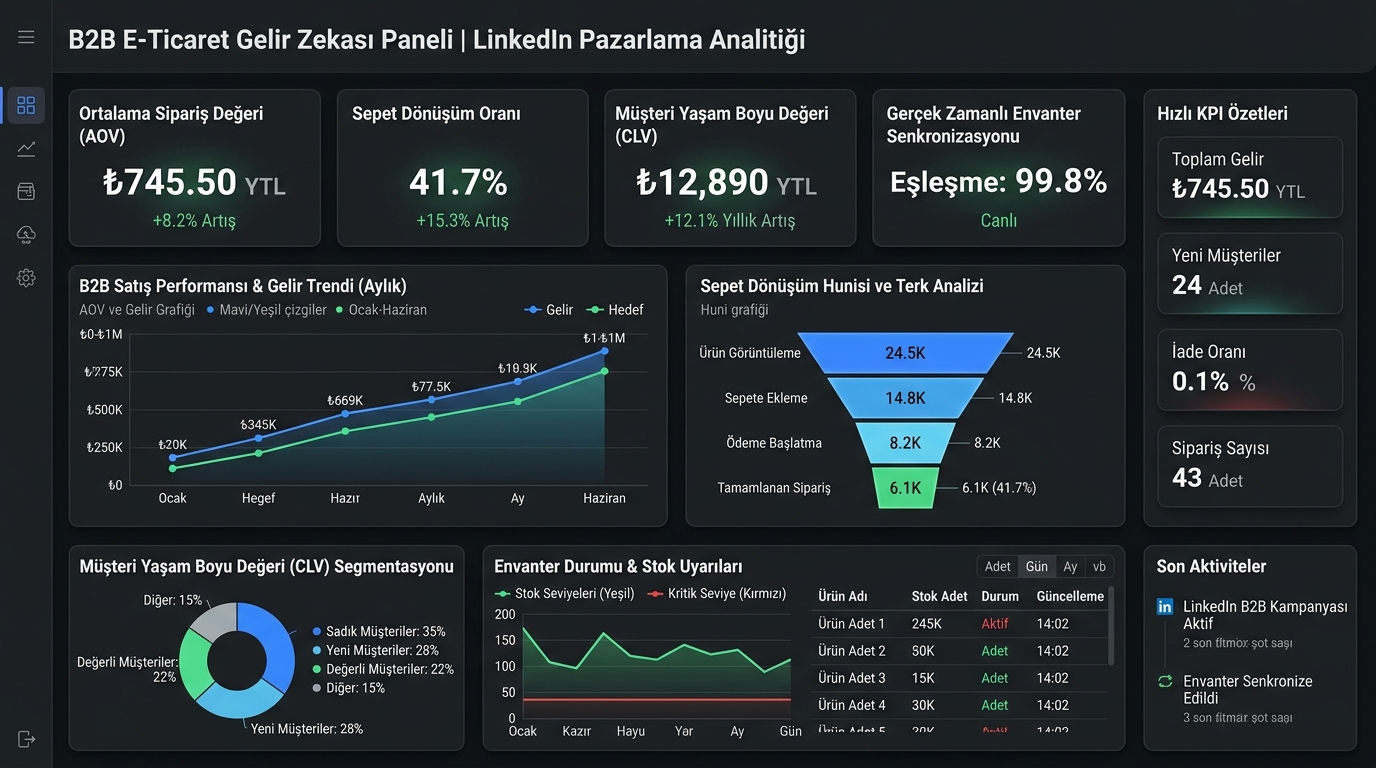The height and width of the screenshot is (768, 1376).
Task: Click the 245K stock value
Action: 926,623
